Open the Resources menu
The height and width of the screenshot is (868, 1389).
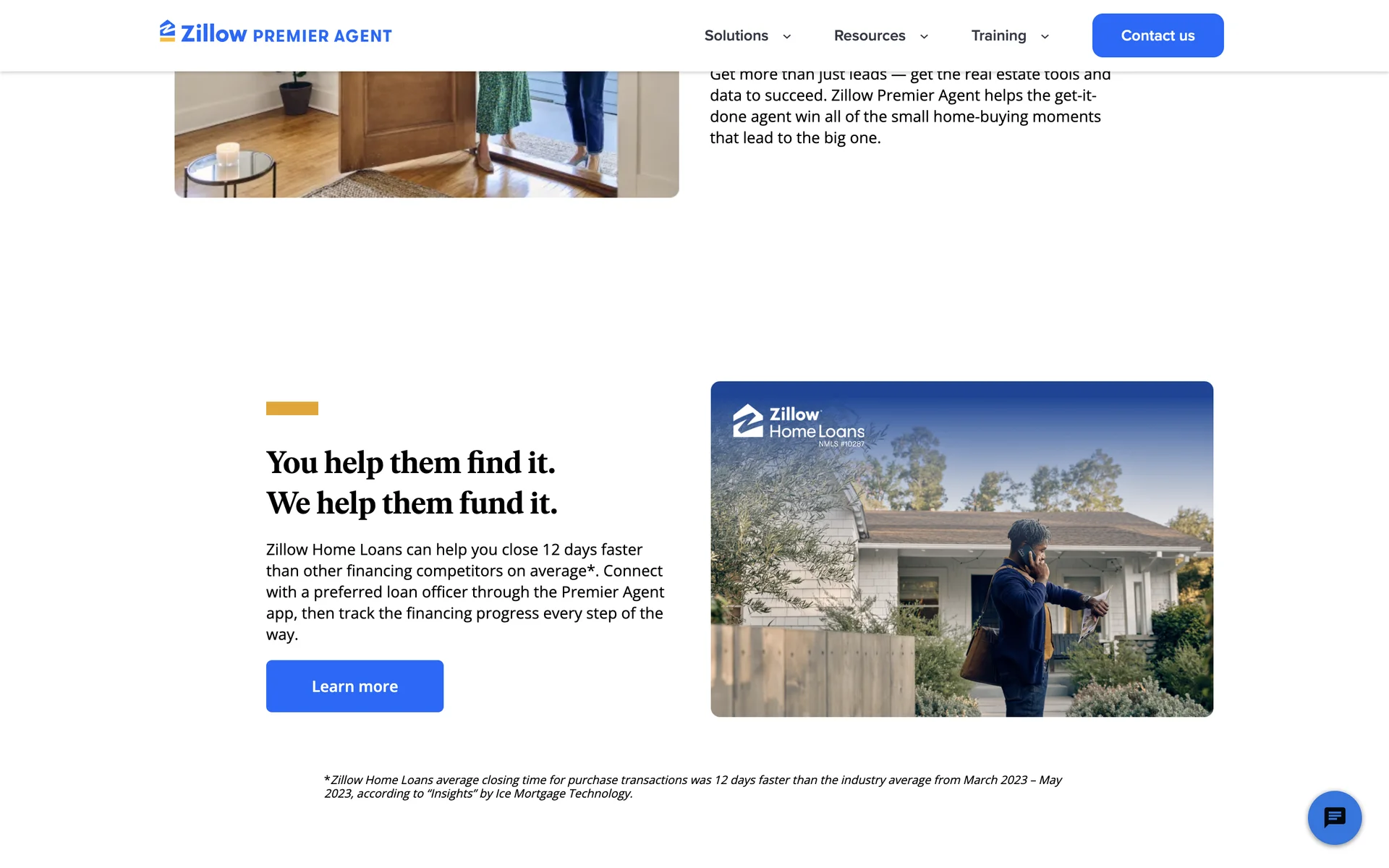click(870, 35)
